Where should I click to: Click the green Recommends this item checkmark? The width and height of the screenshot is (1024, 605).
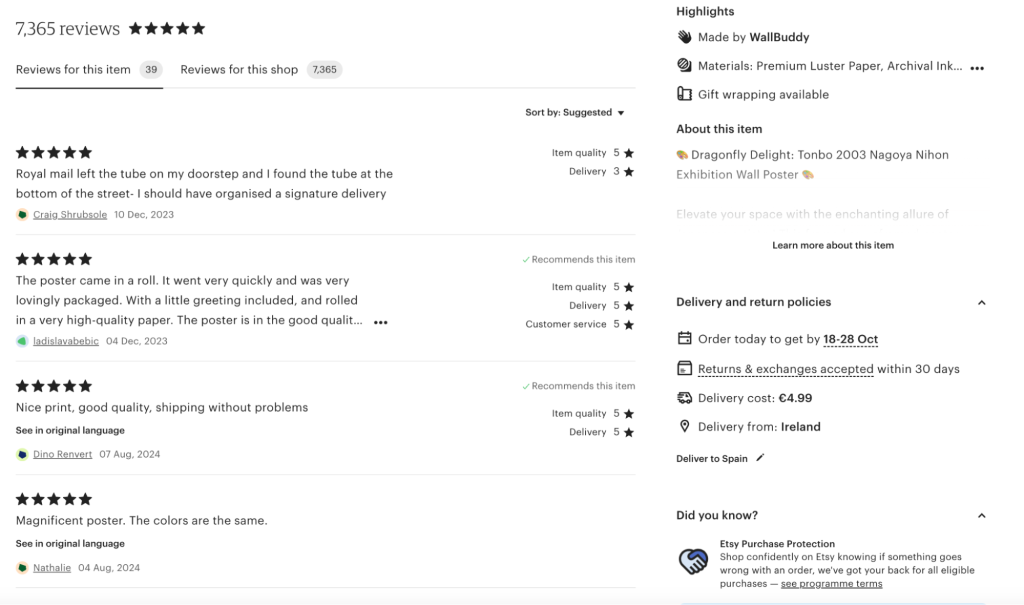point(527,259)
